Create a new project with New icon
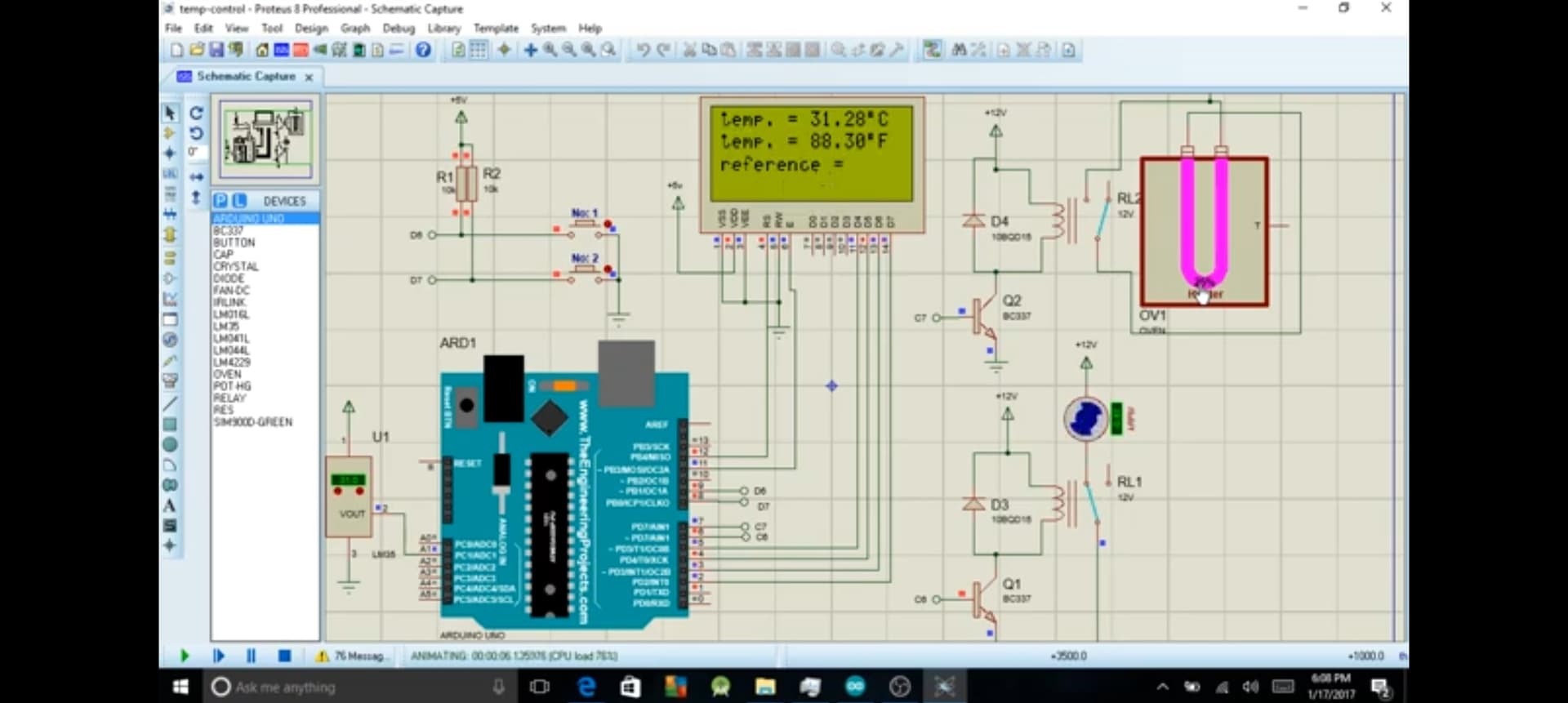The height and width of the screenshot is (703, 1568). pos(176,50)
